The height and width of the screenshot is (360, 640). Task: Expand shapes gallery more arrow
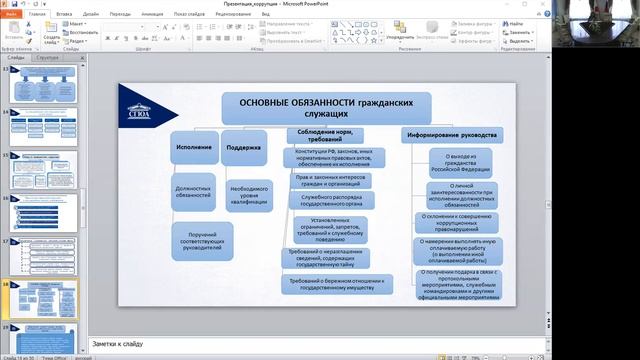click(x=382, y=41)
